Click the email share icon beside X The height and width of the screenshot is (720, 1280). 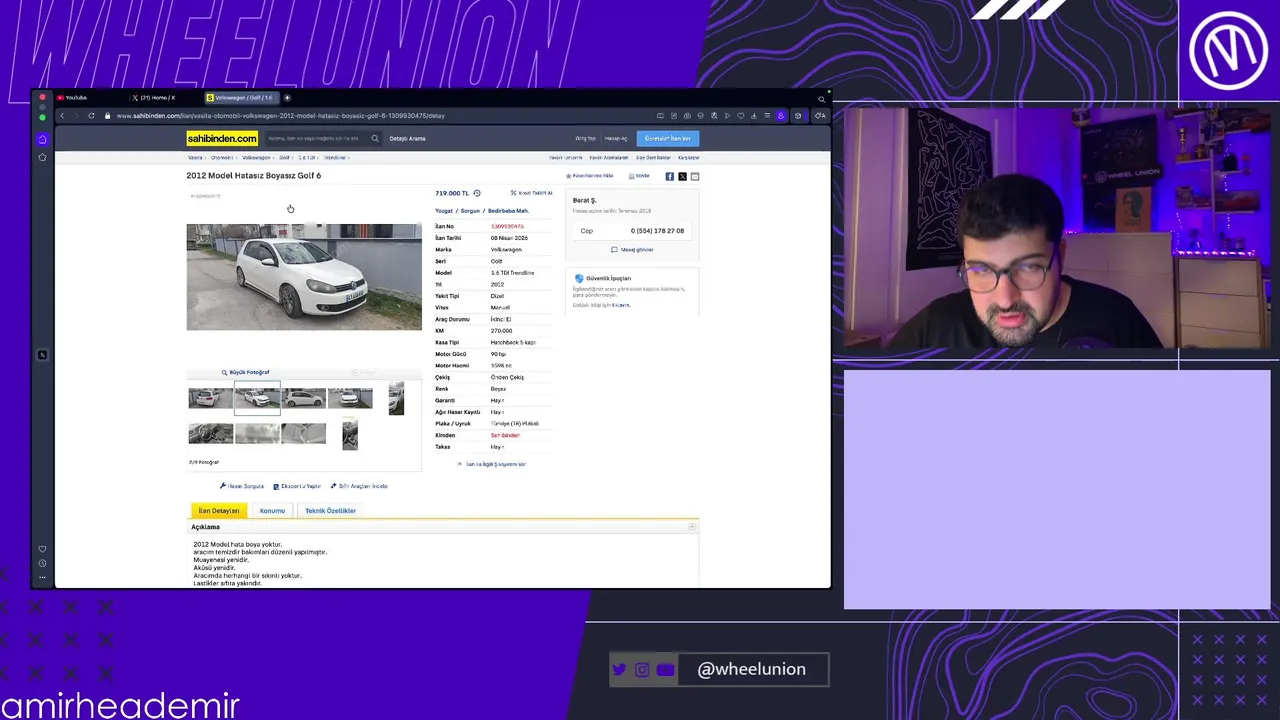click(x=695, y=176)
